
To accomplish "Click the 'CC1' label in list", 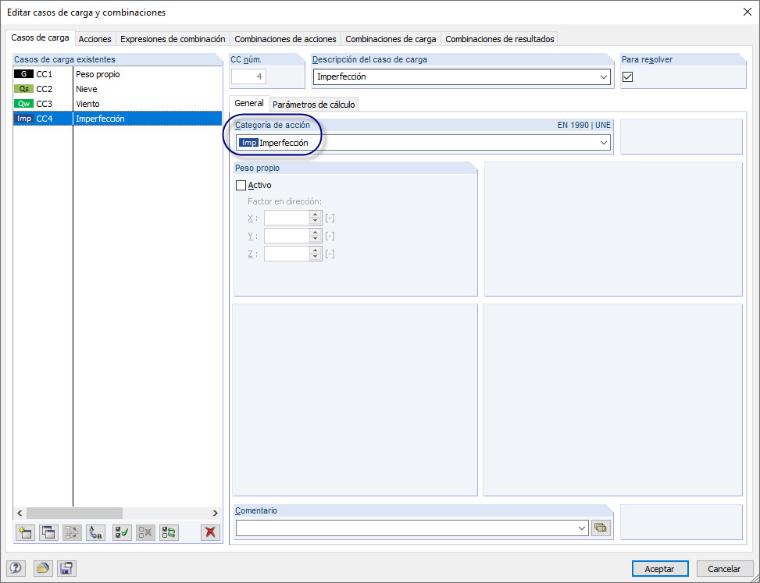I will point(44,74).
